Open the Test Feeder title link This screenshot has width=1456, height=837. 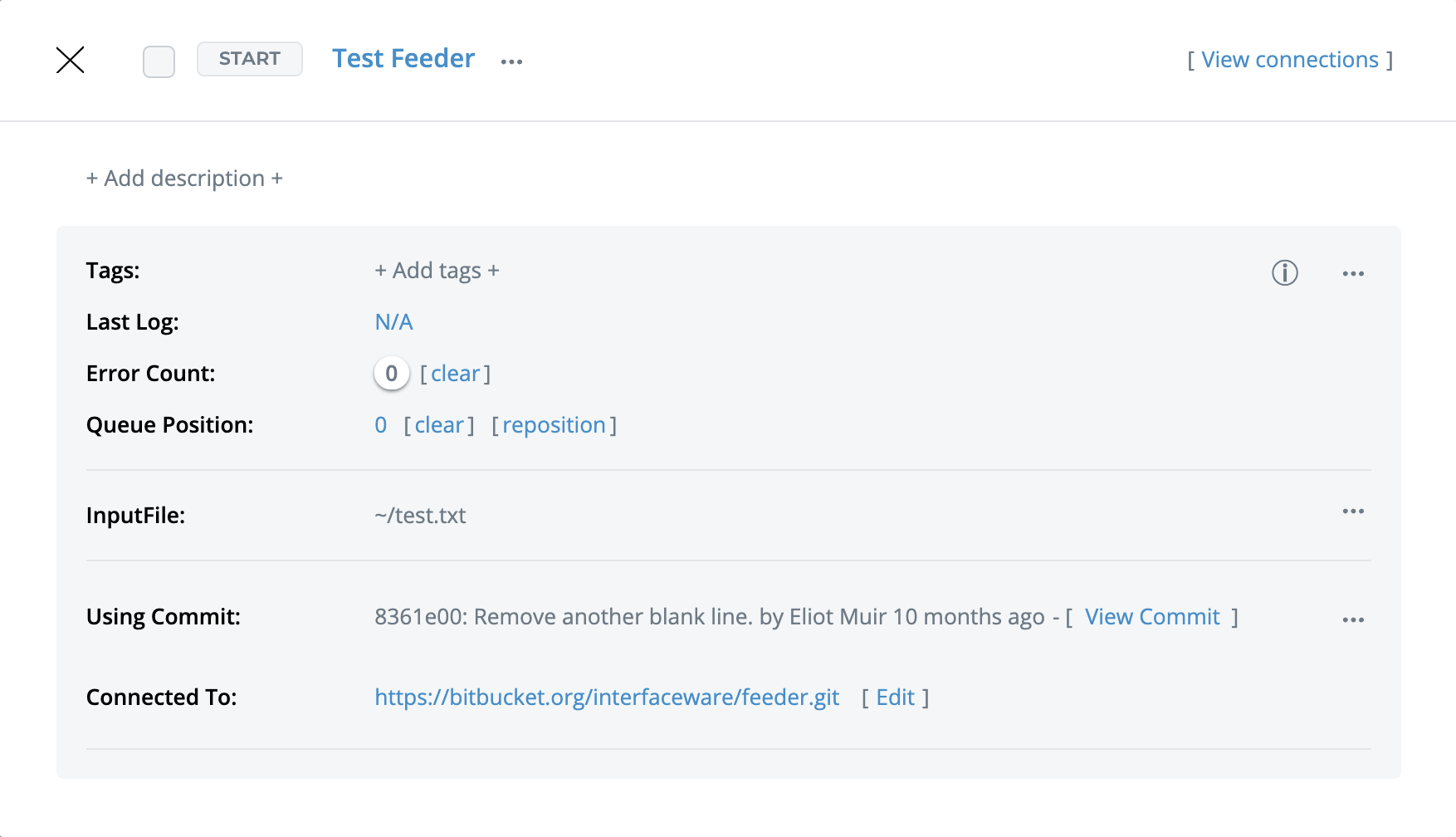(x=403, y=59)
